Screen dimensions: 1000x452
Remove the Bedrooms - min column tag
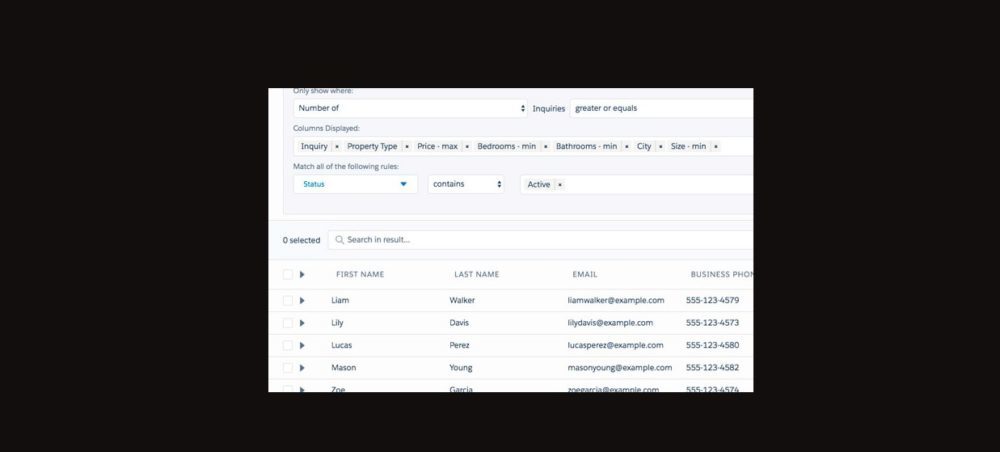coord(545,146)
